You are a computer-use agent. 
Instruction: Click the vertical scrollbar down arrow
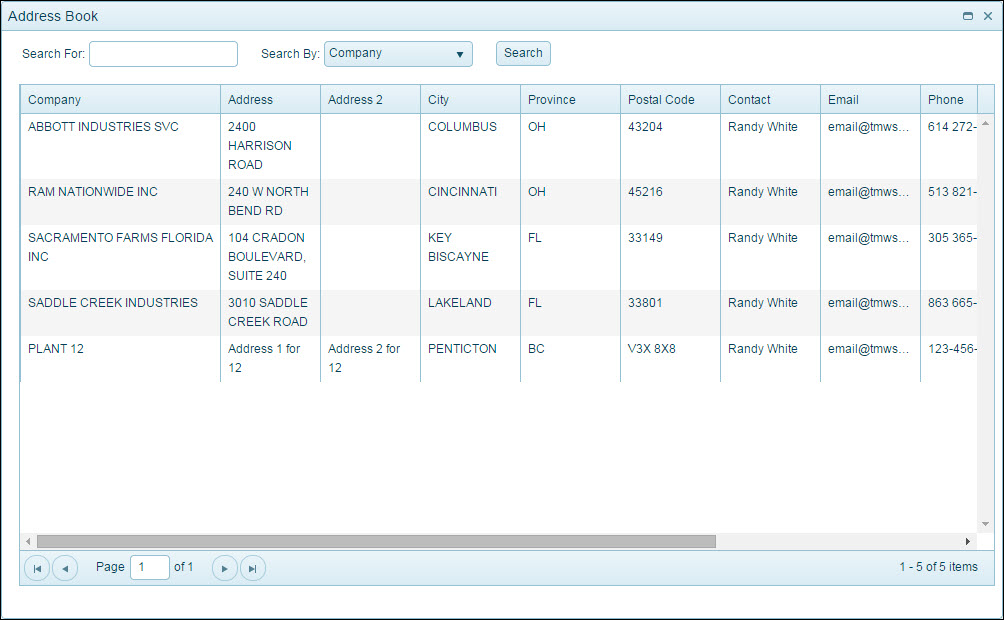[985, 524]
